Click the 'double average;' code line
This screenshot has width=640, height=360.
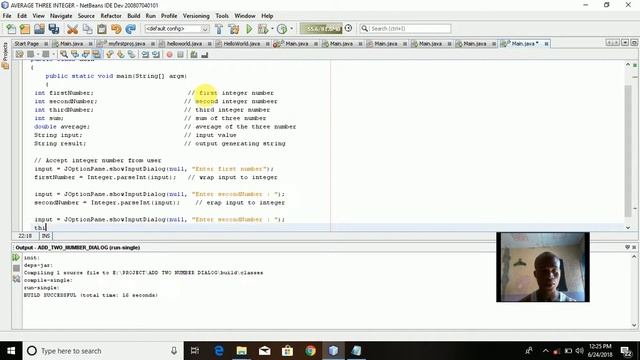pyautogui.click(x=62, y=127)
